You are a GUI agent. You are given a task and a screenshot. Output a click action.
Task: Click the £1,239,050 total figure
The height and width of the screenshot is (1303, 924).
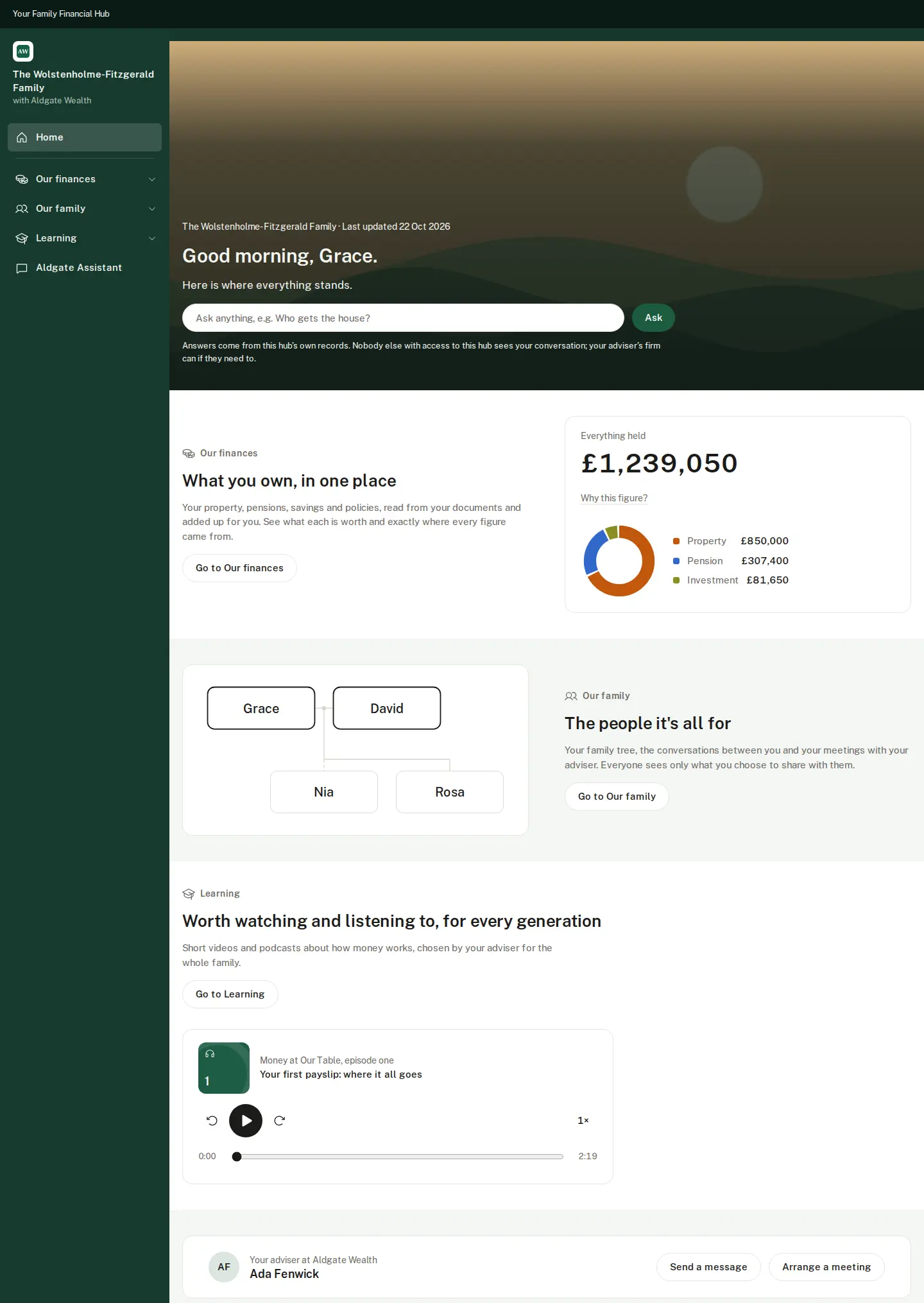660,463
